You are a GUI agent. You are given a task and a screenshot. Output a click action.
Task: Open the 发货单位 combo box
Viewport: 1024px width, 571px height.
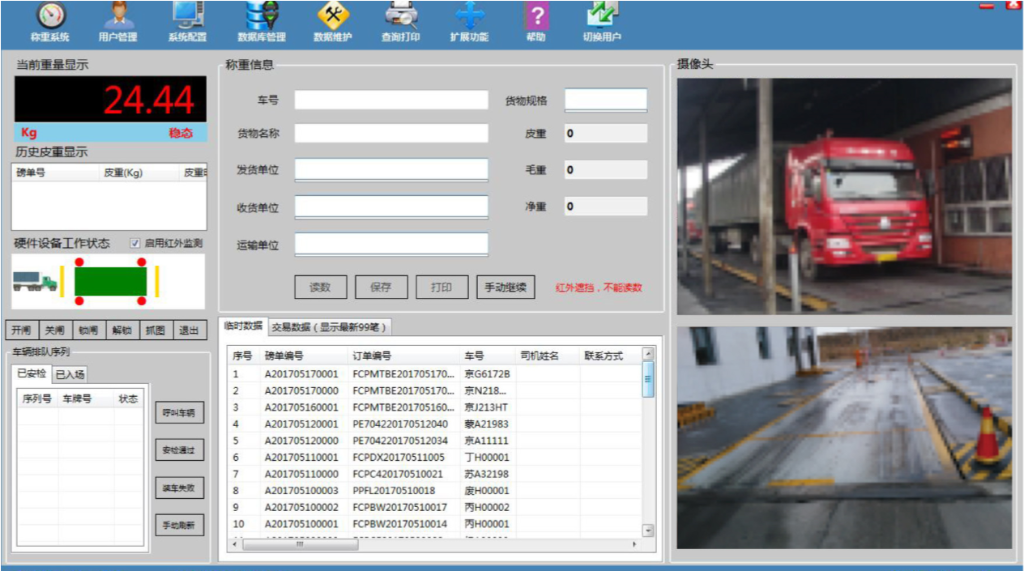pyautogui.click(x=391, y=170)
